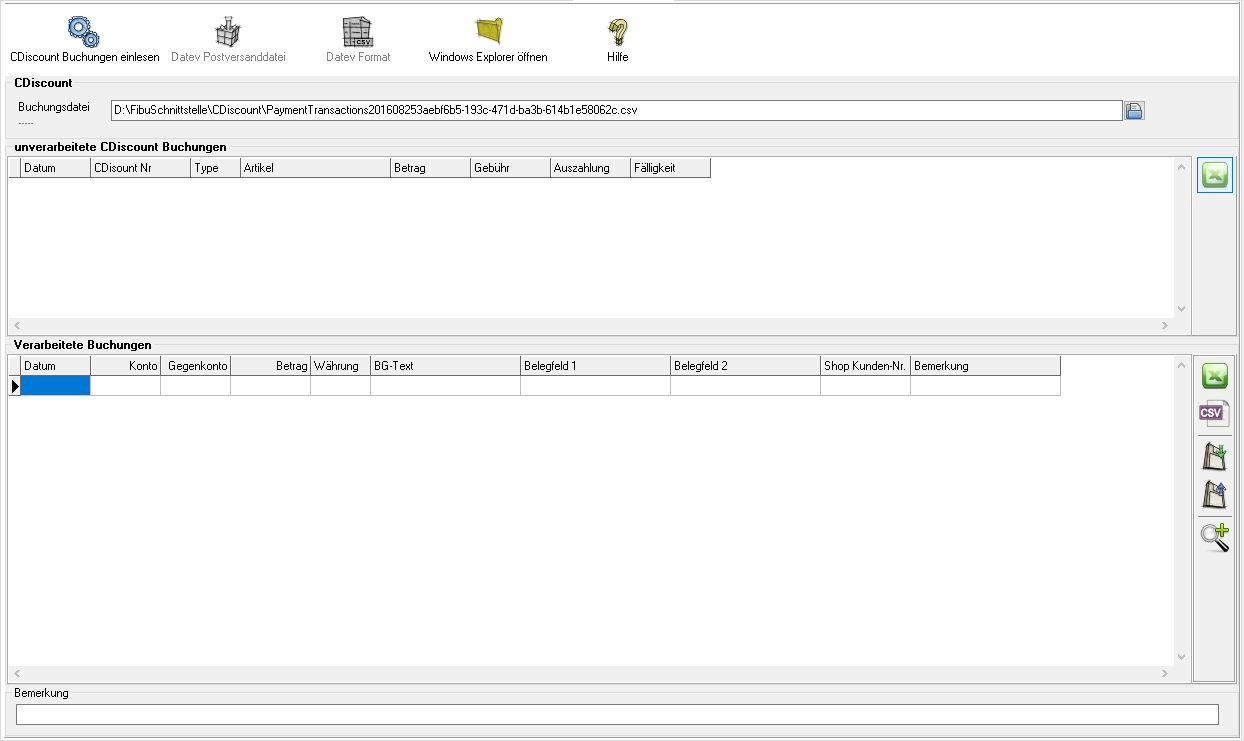Export unverarbeitete Buchungen to Excel
This screenshot has width=1244, height=741.
1215,175
